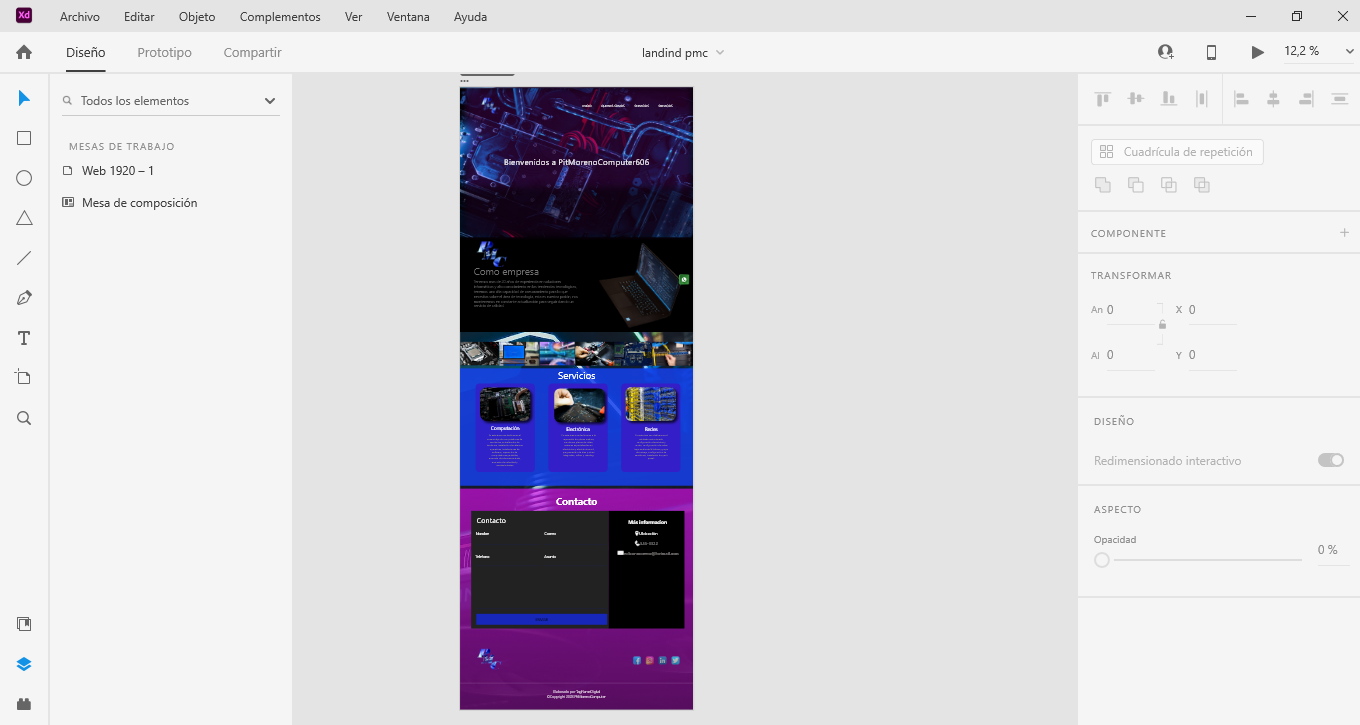Select the Pen tool
Image resolution: width=1360 pixels, height=725 pixels.
coord(24,298)
